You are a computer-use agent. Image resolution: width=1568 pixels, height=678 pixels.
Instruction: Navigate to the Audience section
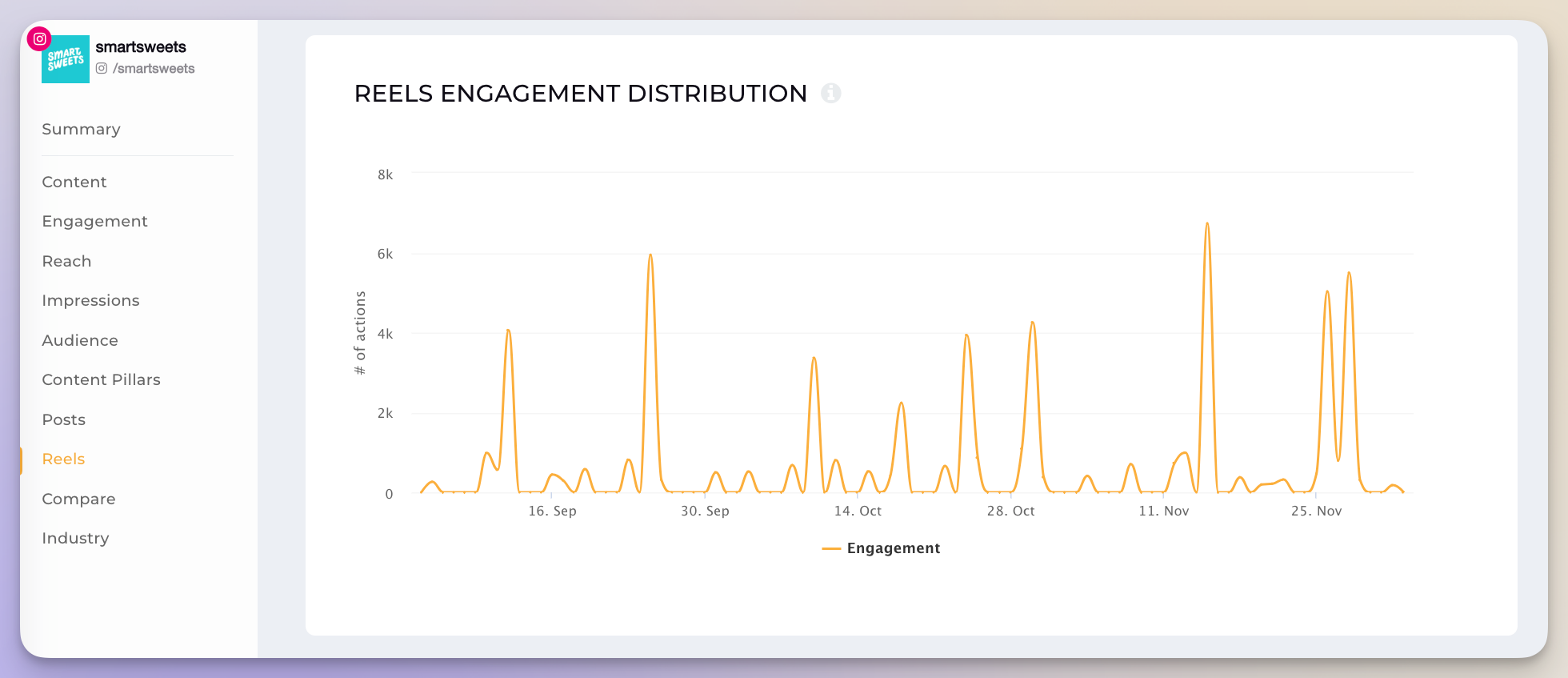(x=80, y=340)
